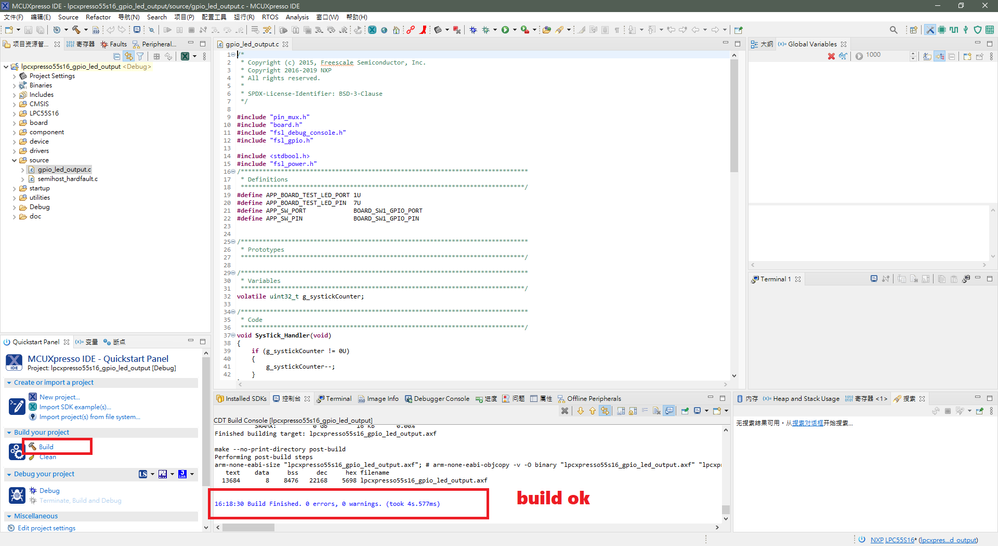Viewport: 998px width, 546px height.
Task: Collapse Build your project section
Action: click(9, 433)
